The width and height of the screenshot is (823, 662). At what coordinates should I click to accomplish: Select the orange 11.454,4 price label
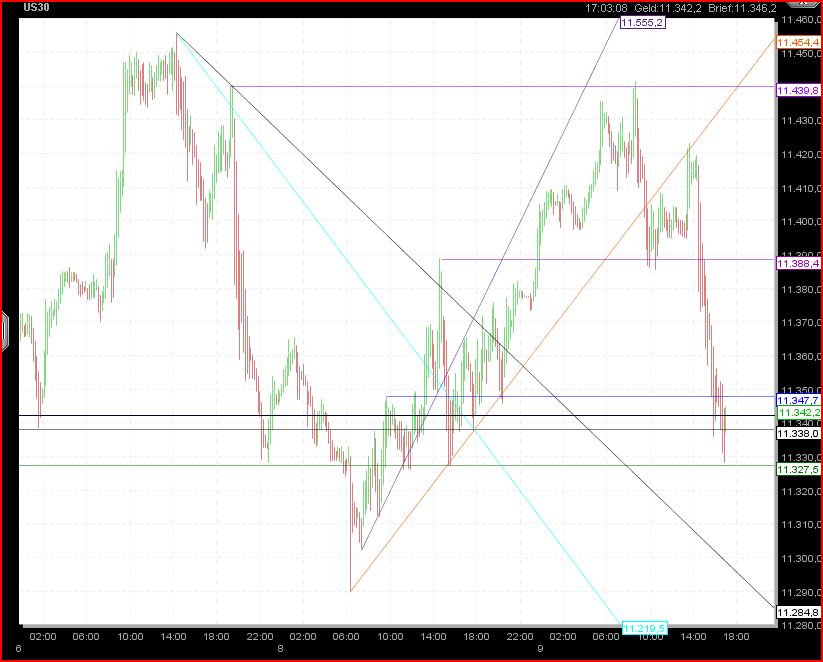(798, 43)
